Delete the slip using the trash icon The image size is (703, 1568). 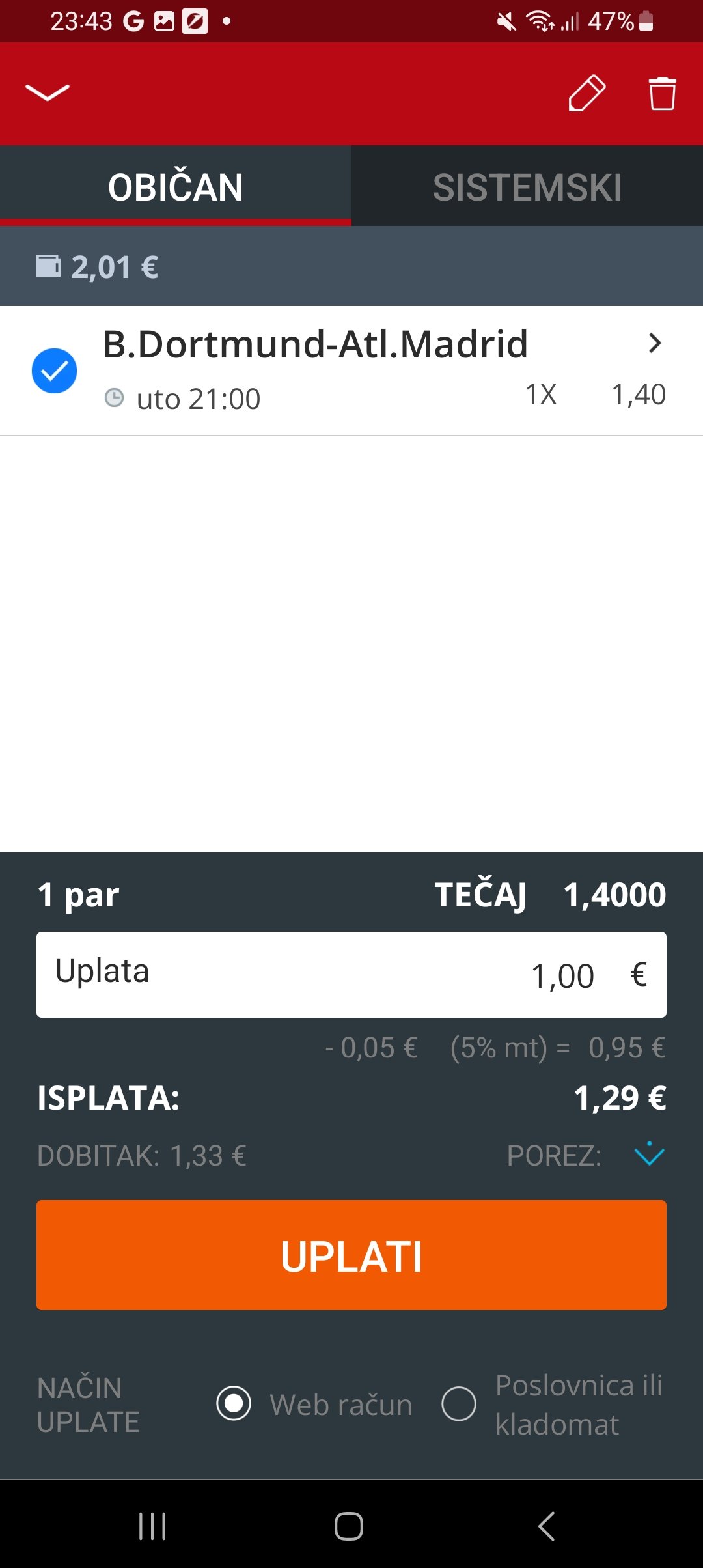[x=662, y=94]
